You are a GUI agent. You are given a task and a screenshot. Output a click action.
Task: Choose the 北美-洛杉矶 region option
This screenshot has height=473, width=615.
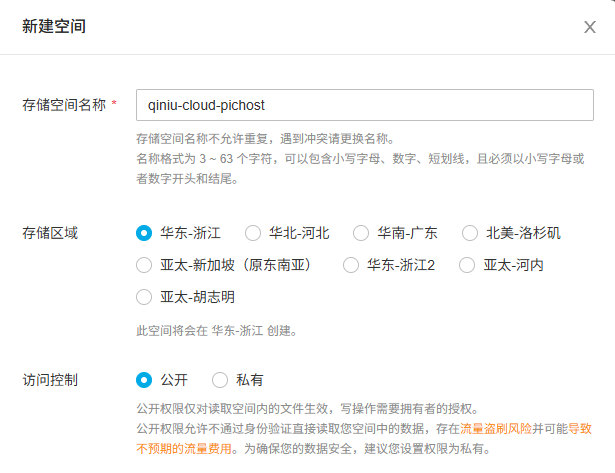coord(470,233)
